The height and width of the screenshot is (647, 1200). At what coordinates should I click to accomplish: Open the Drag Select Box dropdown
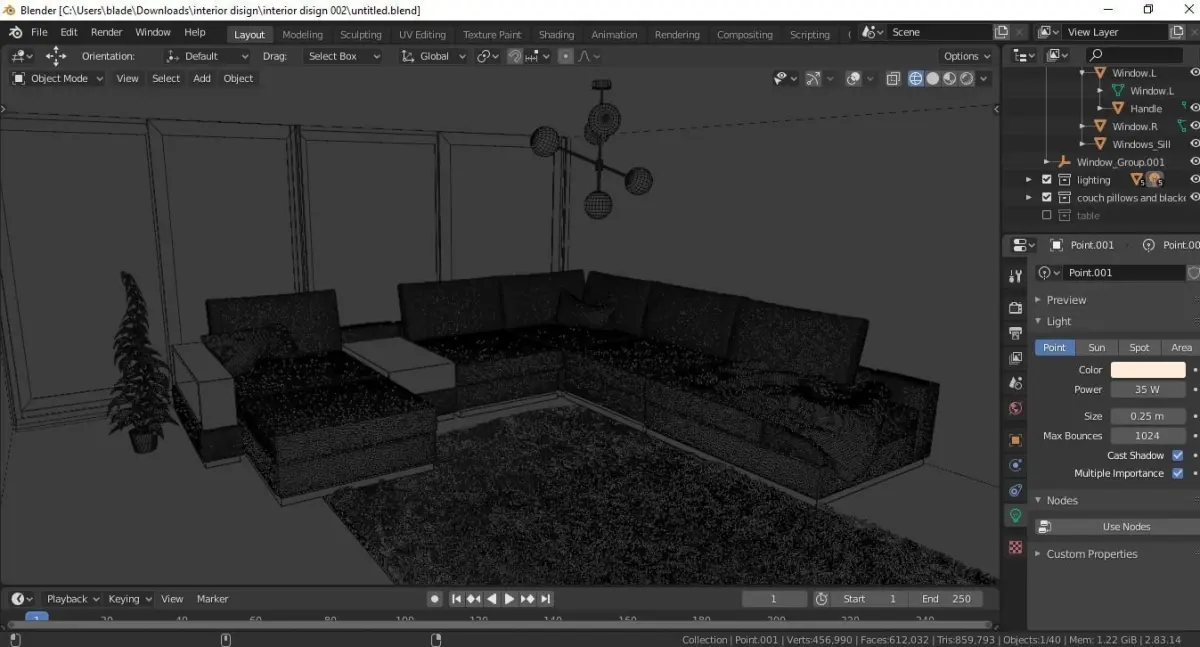(x=343, y=57)
